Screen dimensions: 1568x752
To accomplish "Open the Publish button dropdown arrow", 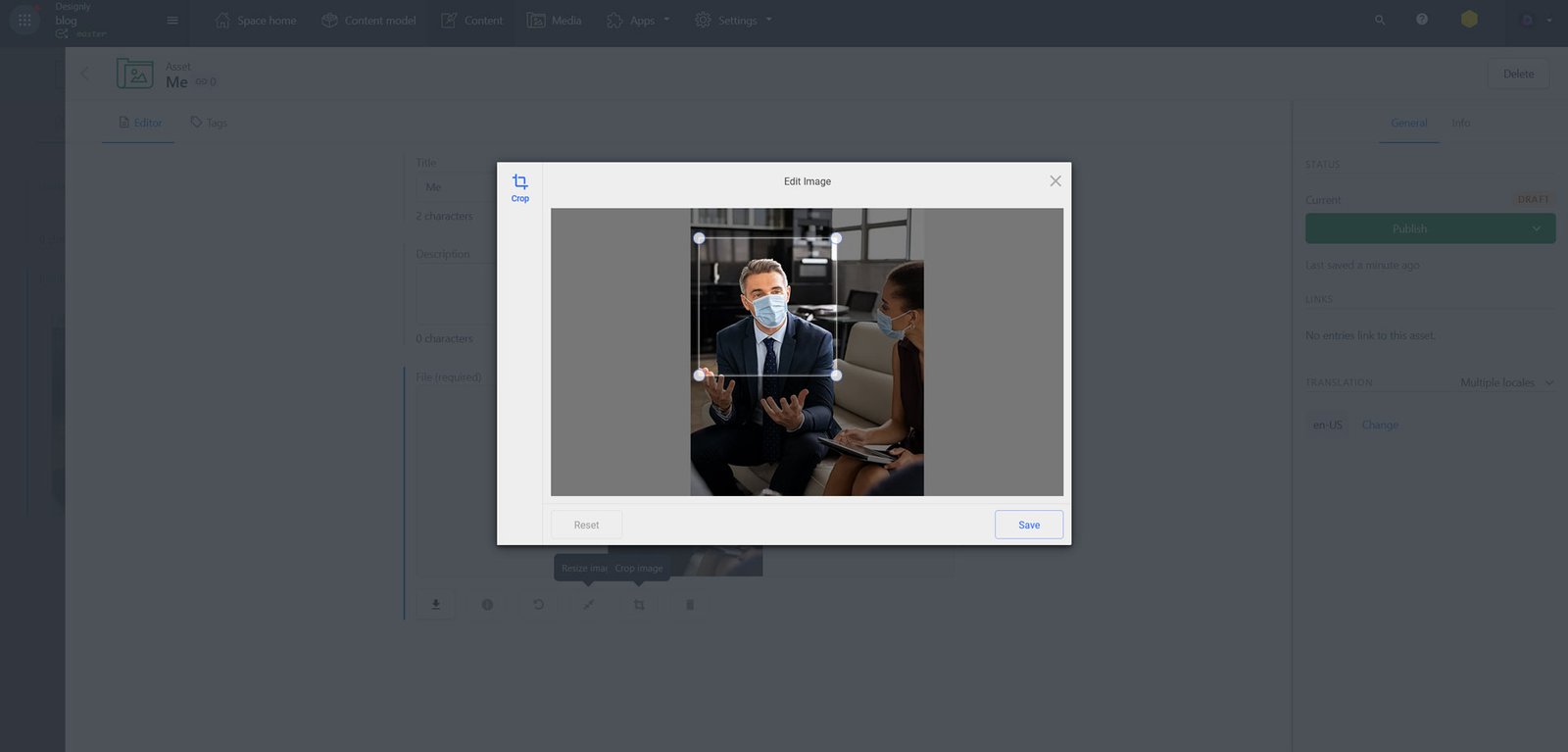I will click(x=1536, y=228).
